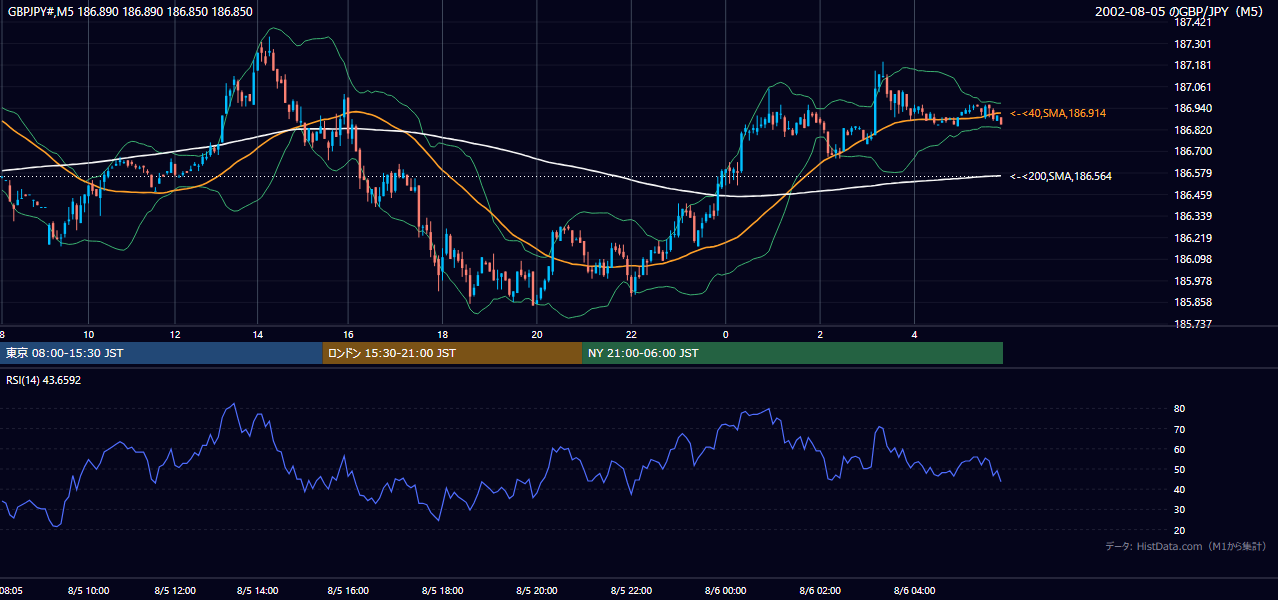Select the ロンドン 15:30-21:00 JST session bar
Screen dimensions: 1278x600
pos(452,353)
